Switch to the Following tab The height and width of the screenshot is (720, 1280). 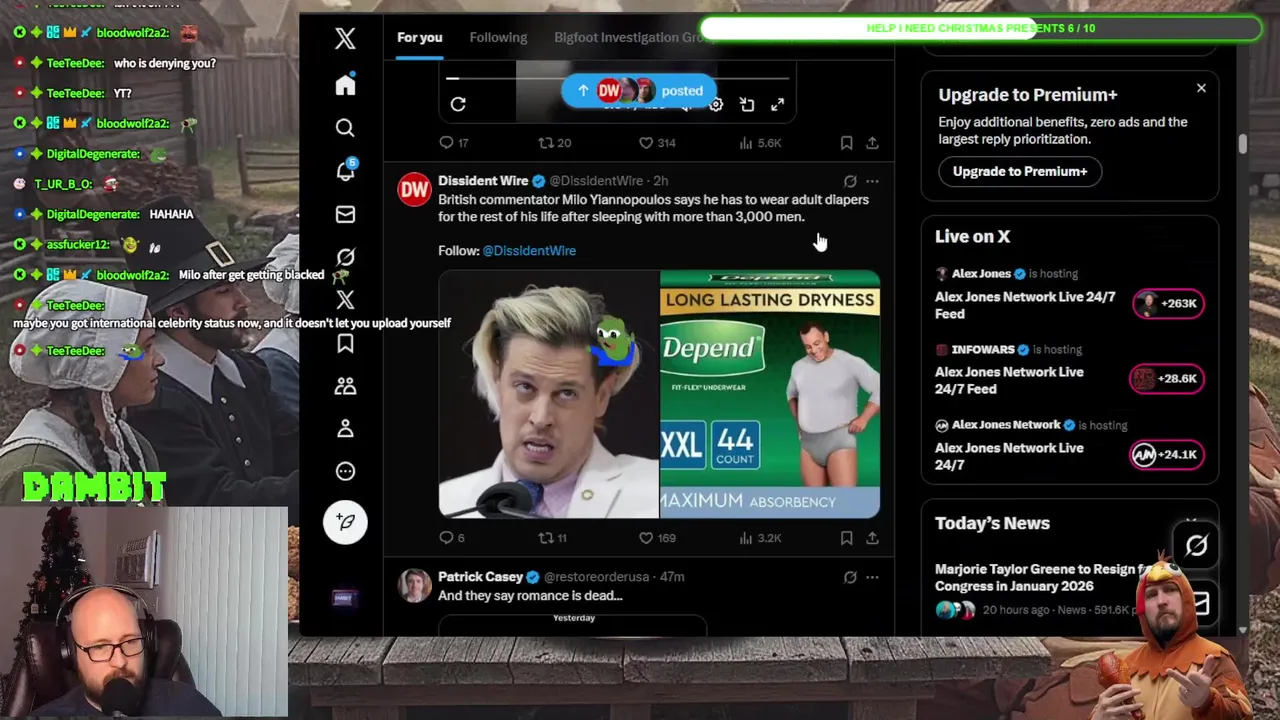click(498, 38)
